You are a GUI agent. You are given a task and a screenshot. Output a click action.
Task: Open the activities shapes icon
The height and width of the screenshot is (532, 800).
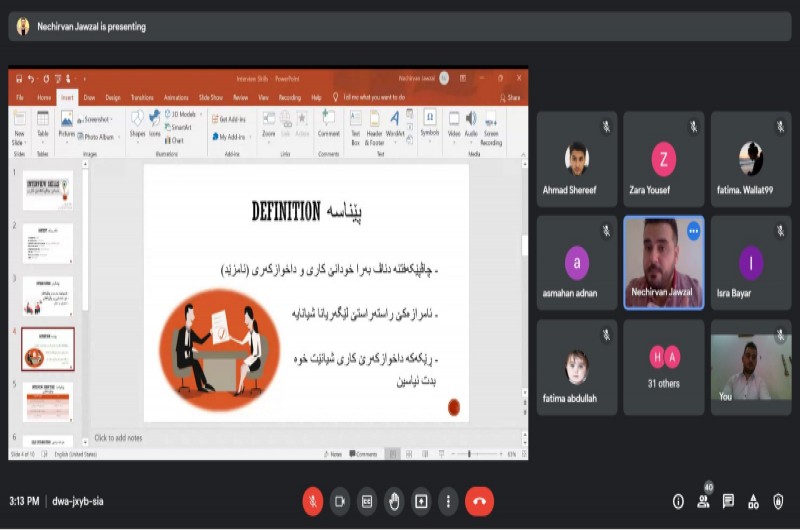coord(753,501)
